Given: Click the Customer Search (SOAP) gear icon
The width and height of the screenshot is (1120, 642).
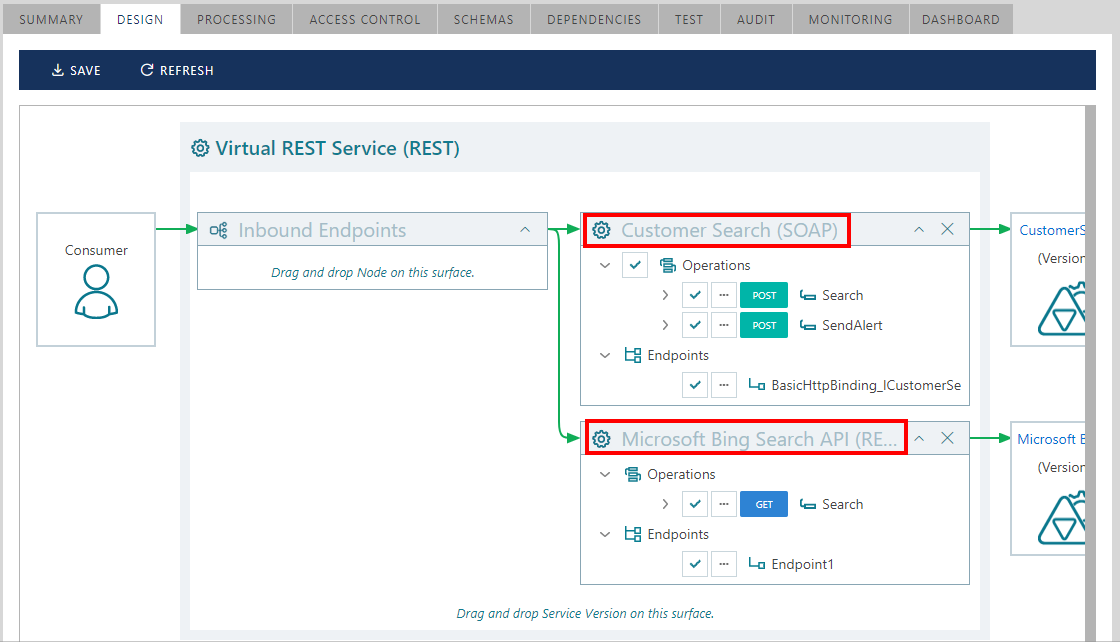Looking at the screenshot, I should pos(601,230).
